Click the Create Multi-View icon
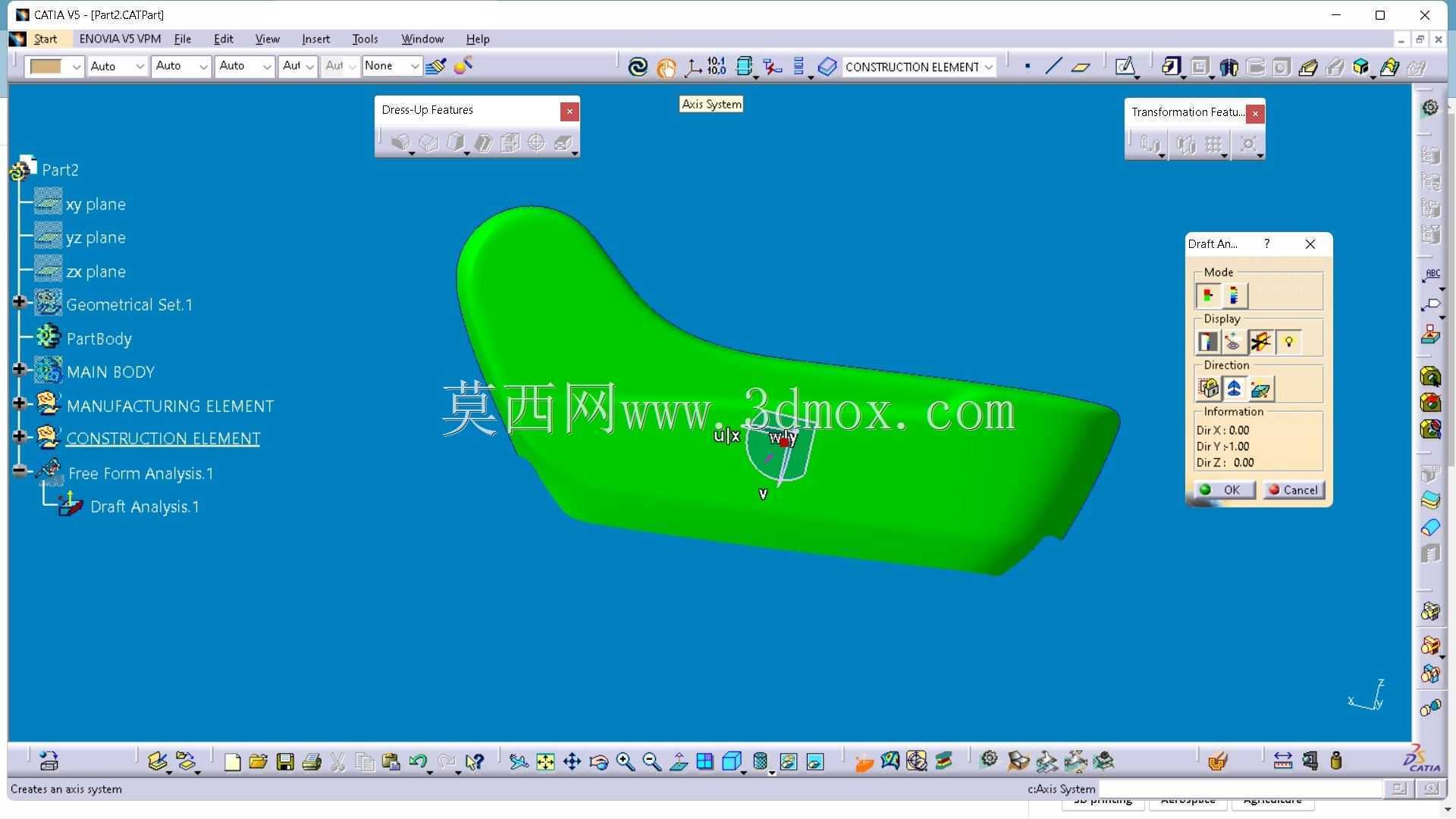Image resolution: width=1456 pixels, height=819 pixels. (x=704, y=761)
